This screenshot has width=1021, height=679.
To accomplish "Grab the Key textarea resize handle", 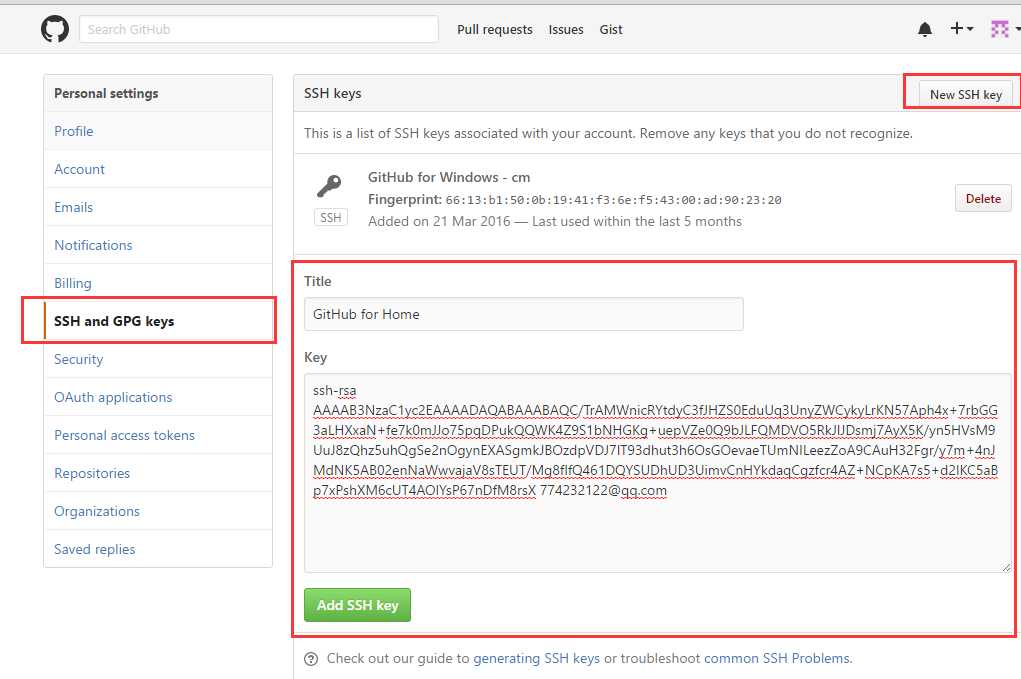I will coord(1006,567).
